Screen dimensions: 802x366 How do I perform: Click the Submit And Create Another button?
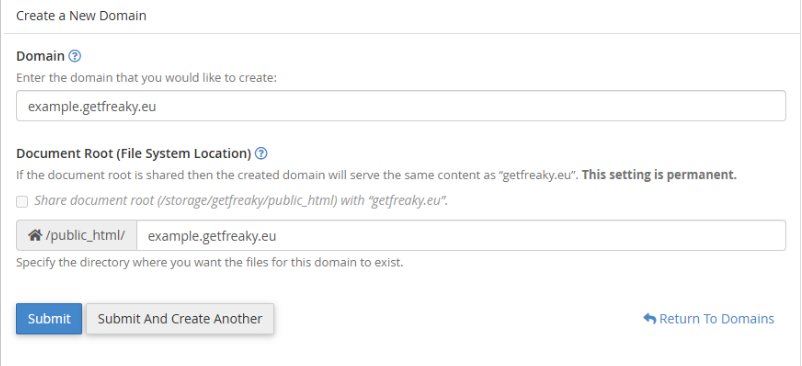pos(180,318)
